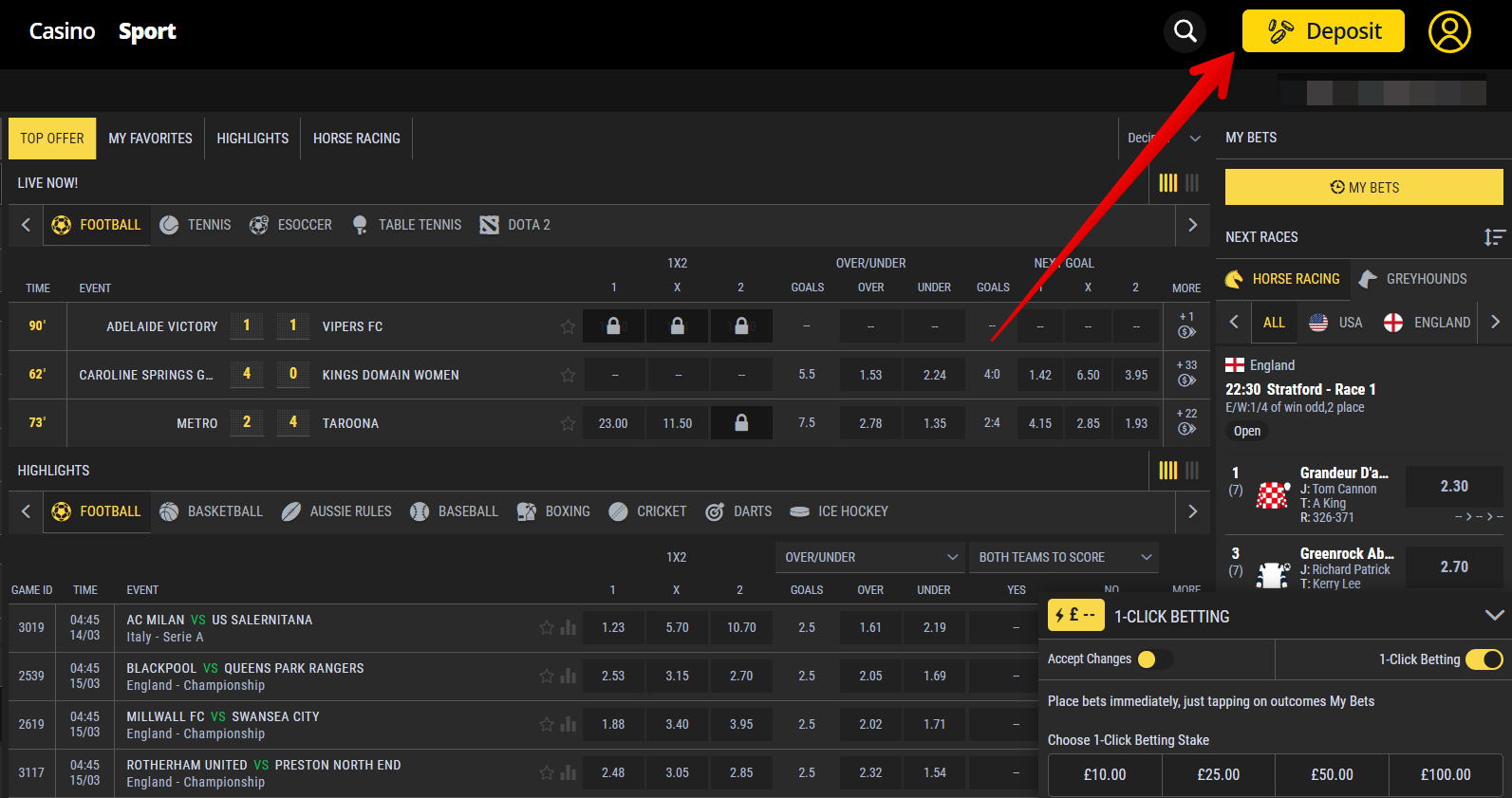The height and width of the screenshot is (798, 1512).
Task: Switch Highlights to four-column layout icon
Action: pos(1168,470)
